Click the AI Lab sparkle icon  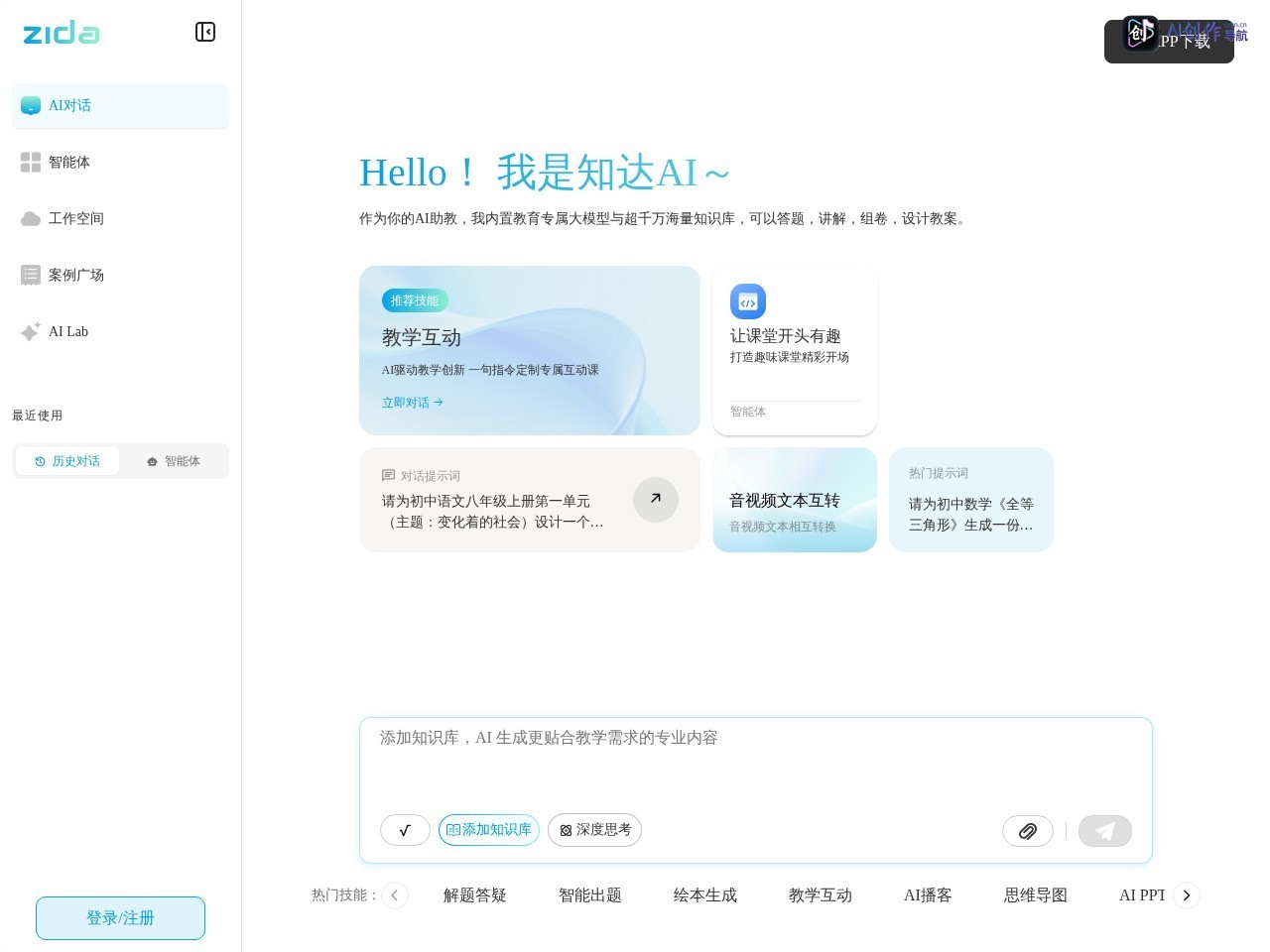(31, 332)
